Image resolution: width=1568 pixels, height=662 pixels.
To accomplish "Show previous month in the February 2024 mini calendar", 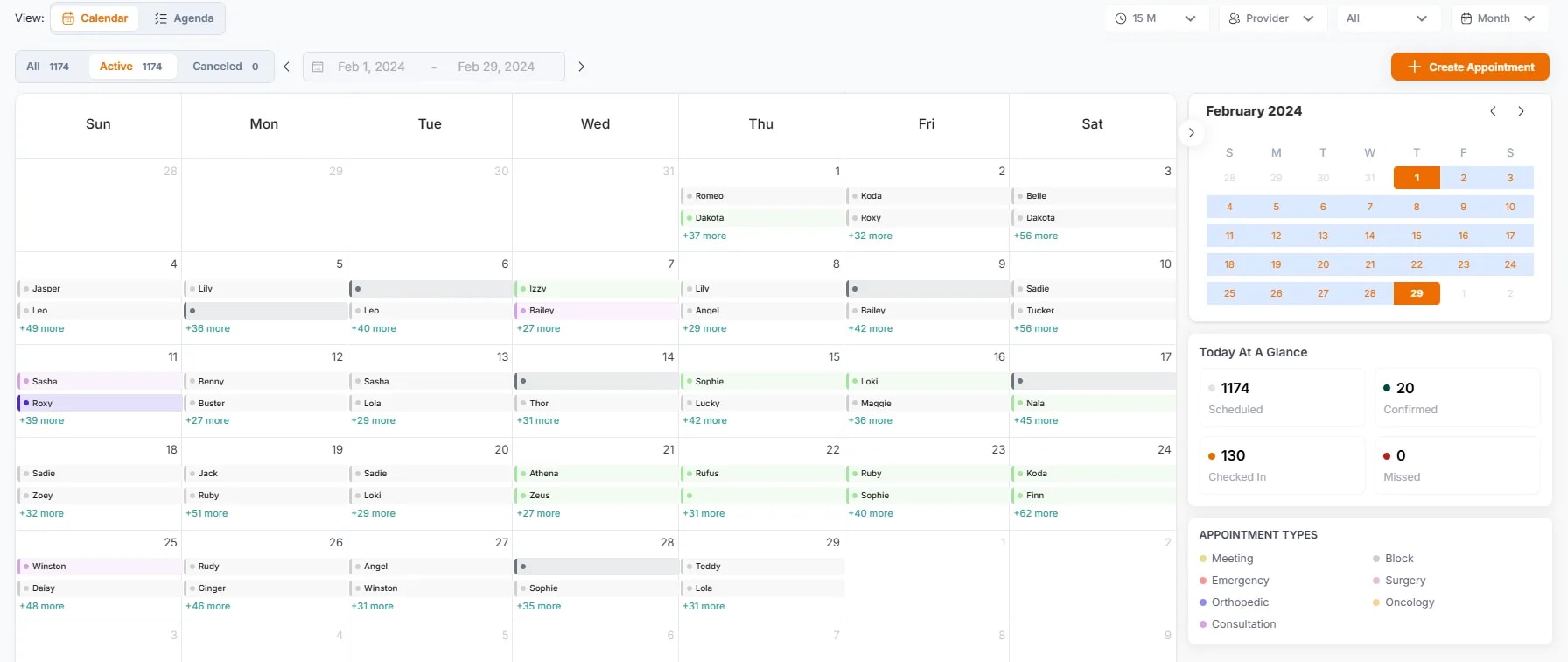I will coord(1494,111).
